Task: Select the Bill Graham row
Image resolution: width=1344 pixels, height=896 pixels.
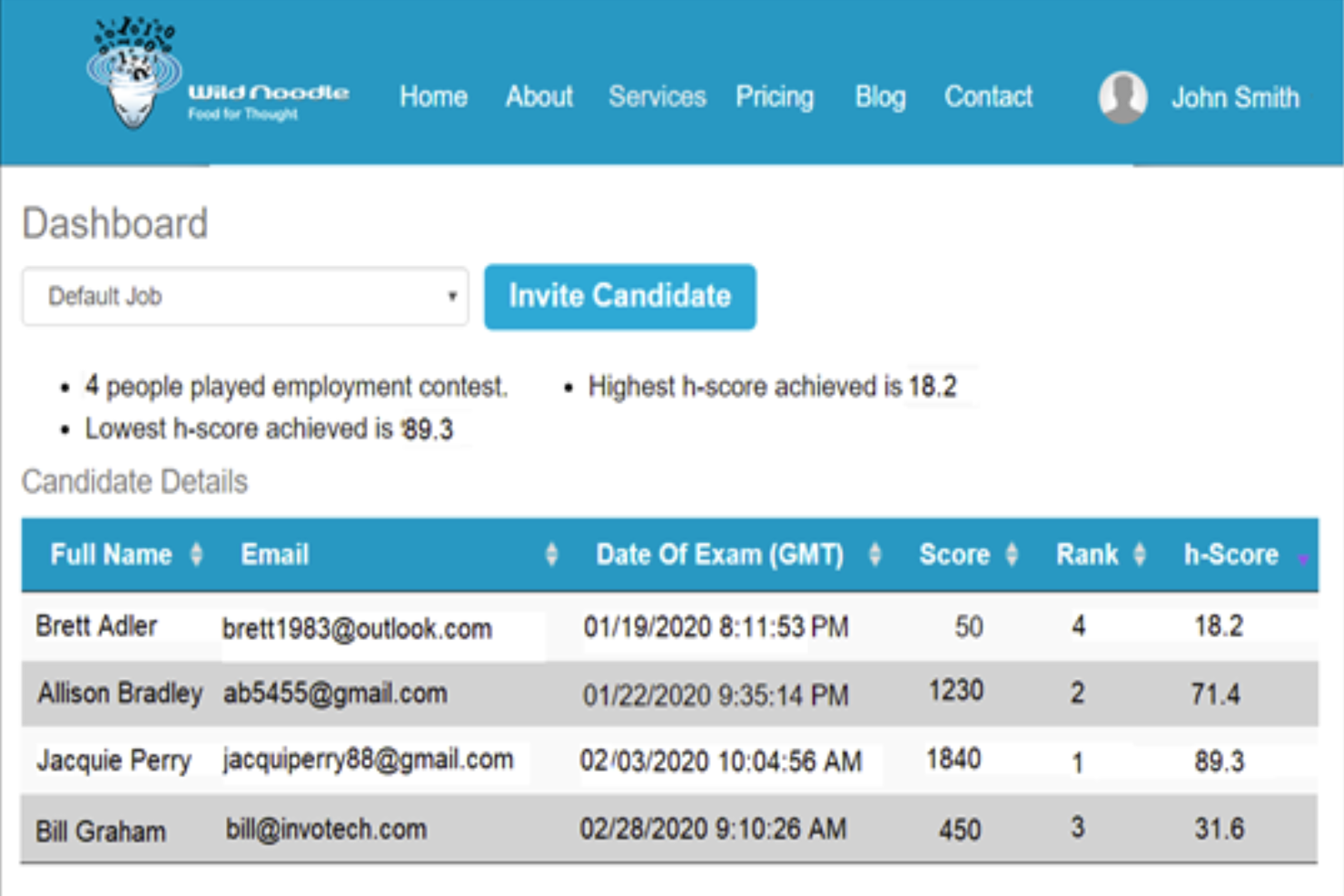Action: [x=101, y=831]
